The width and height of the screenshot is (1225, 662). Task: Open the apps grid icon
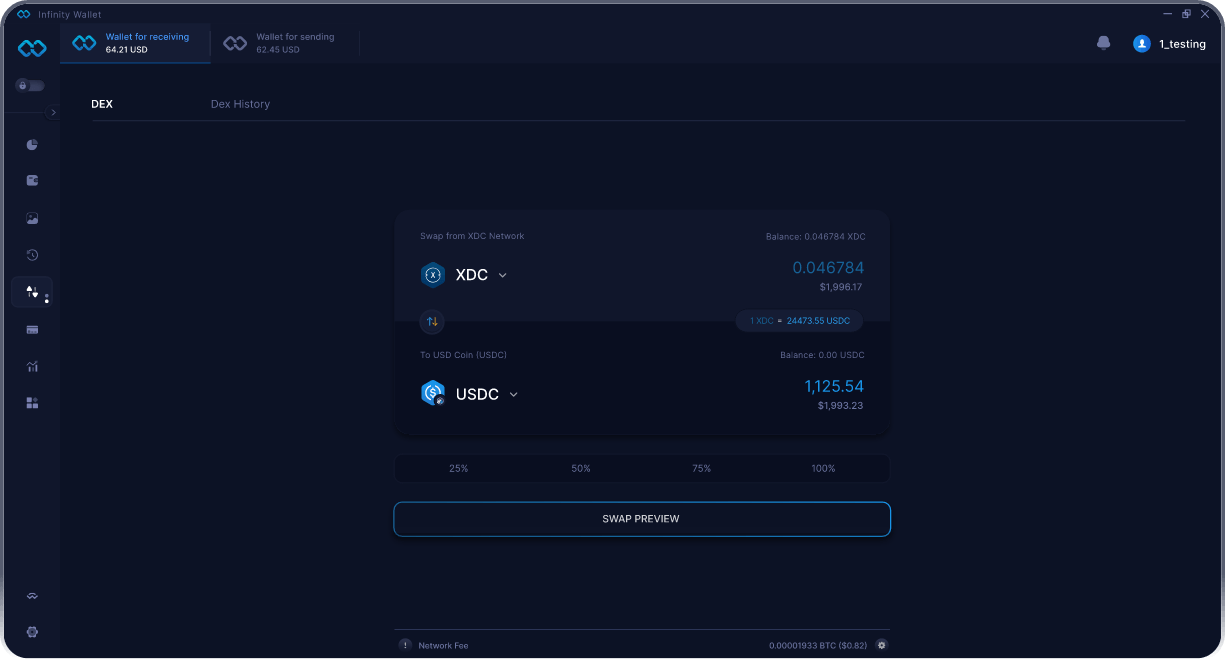32,403
